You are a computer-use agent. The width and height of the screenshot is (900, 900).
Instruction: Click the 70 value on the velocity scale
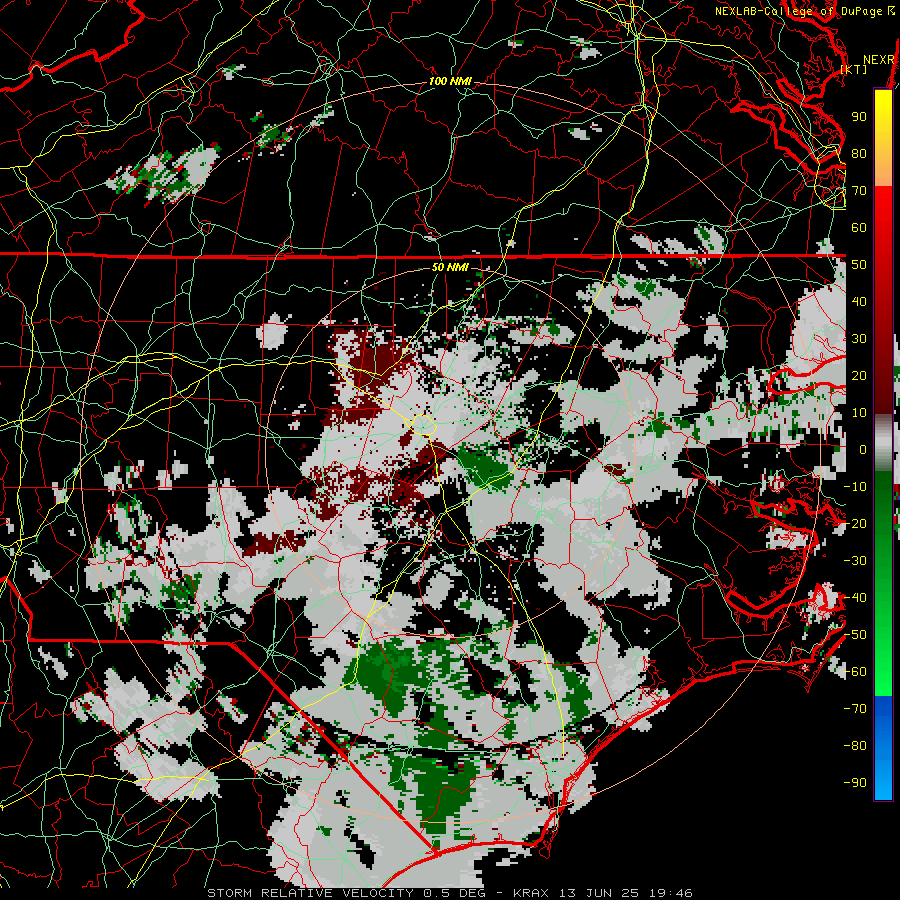[859, 191]
